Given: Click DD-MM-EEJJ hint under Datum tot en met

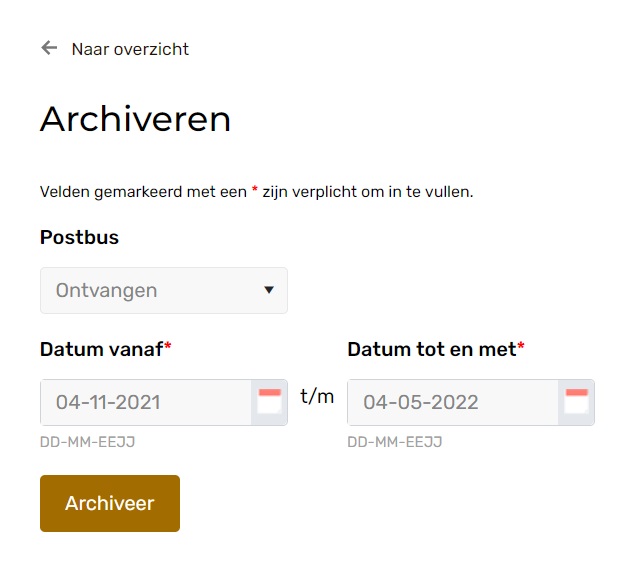Looking at the screenshot, I should [395, 442].
